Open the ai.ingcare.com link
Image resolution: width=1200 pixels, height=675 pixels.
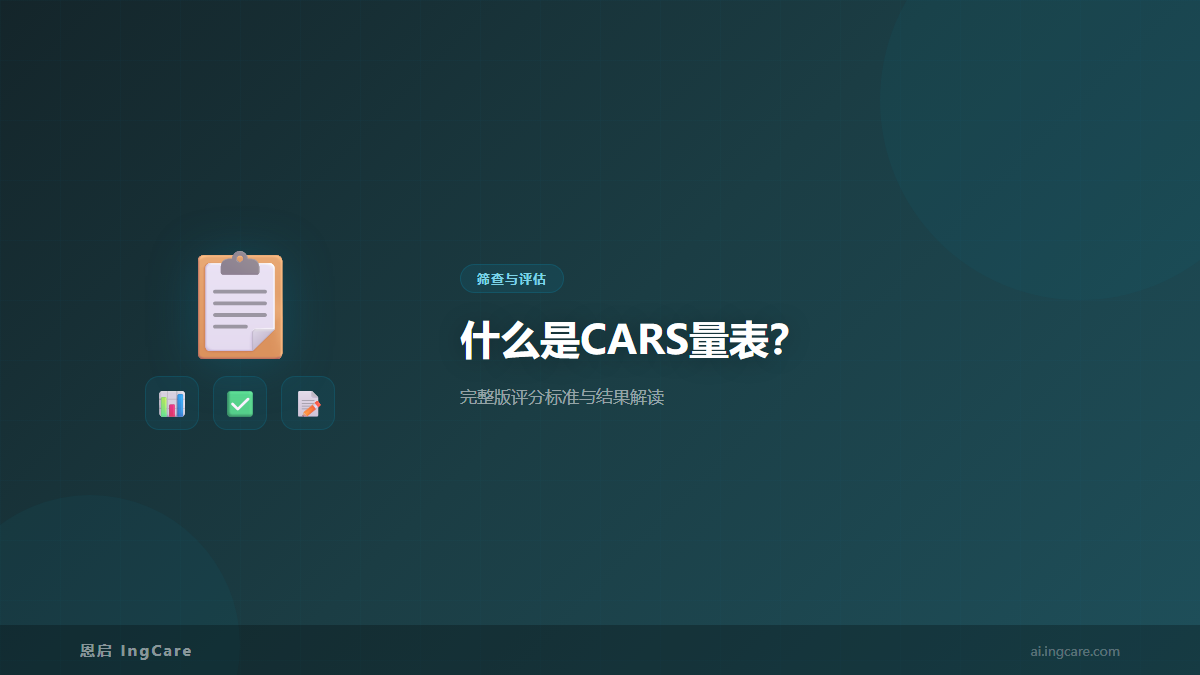[1075, 652]
